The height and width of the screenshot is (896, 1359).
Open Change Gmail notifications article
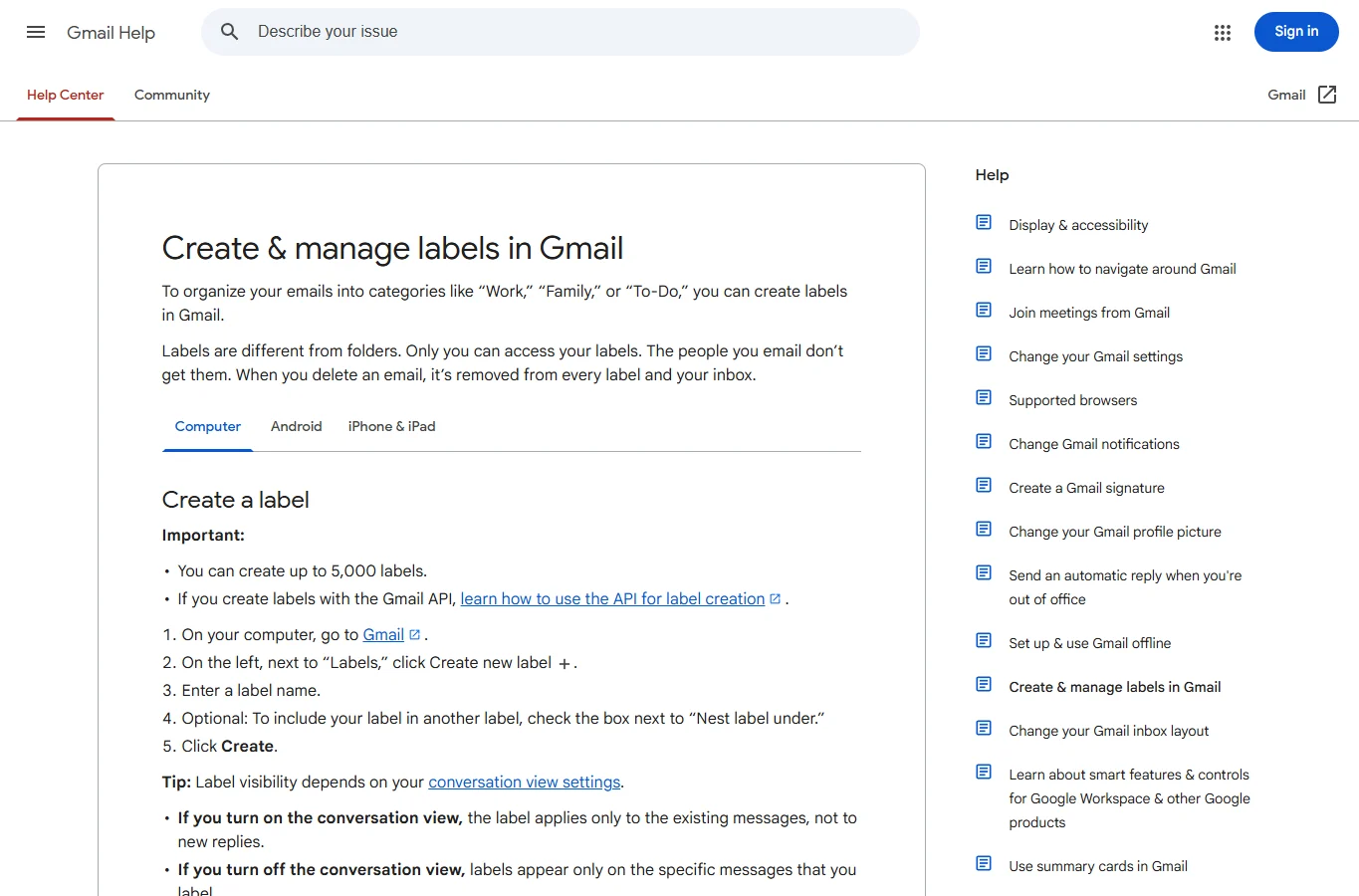click(1094, 444)
